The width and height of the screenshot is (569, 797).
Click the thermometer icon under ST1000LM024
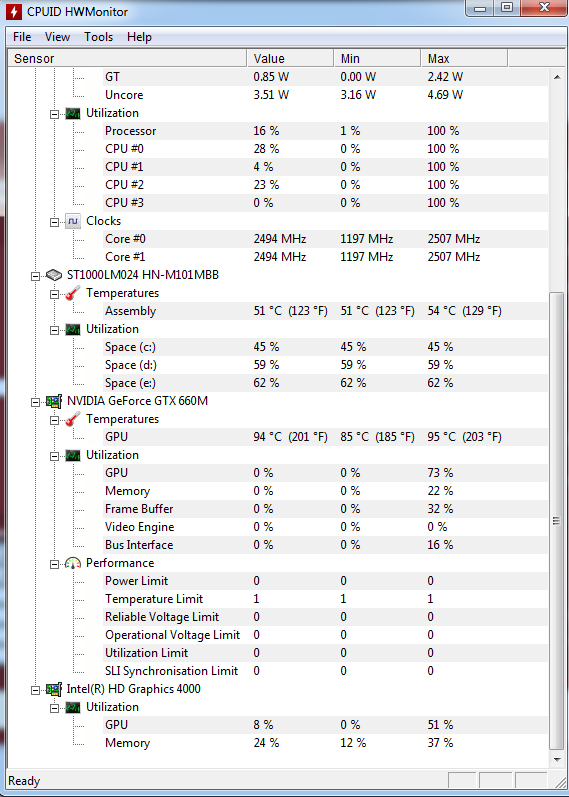73,293
